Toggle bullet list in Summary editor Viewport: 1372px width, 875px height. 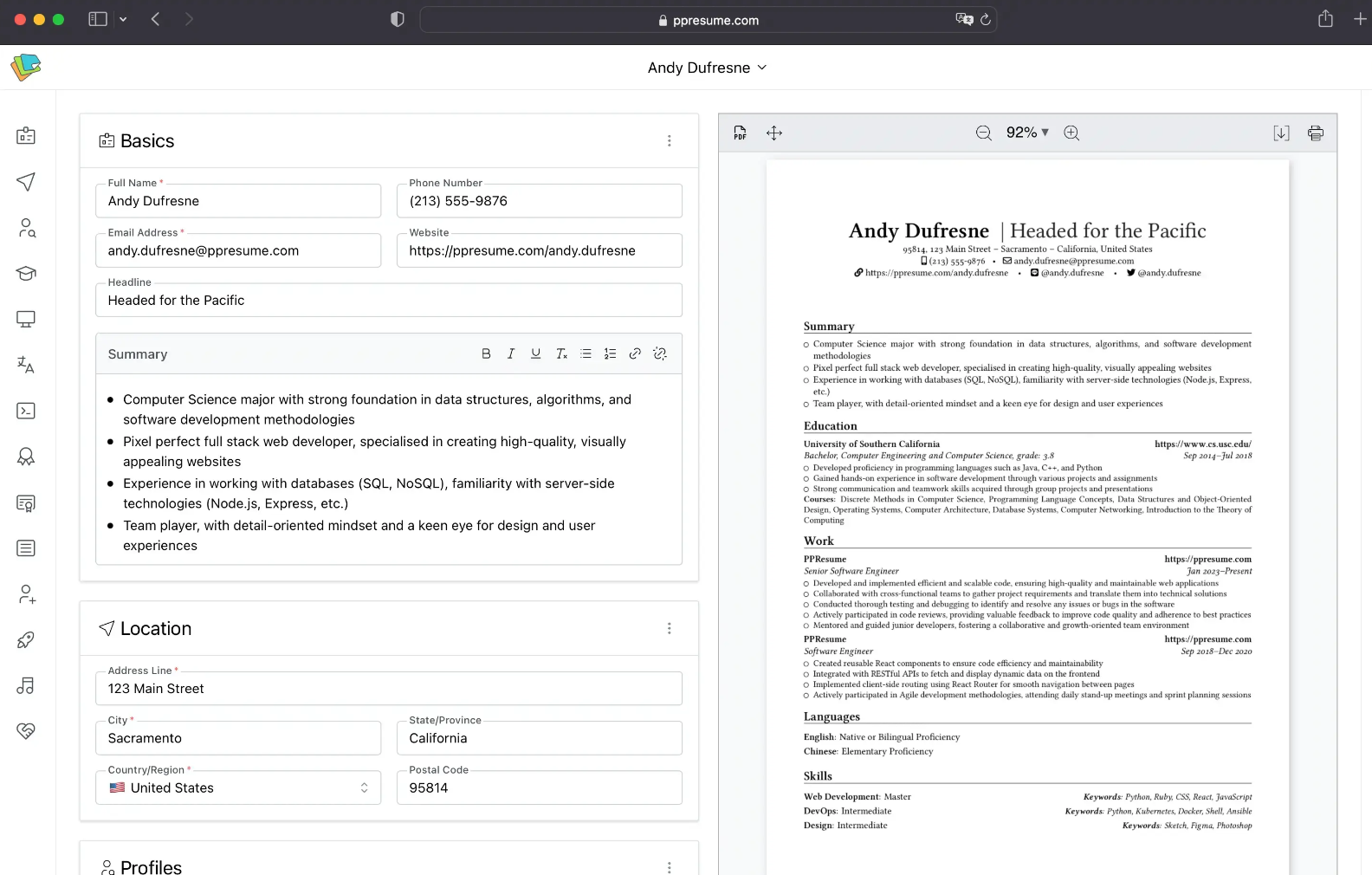(586, 353)
